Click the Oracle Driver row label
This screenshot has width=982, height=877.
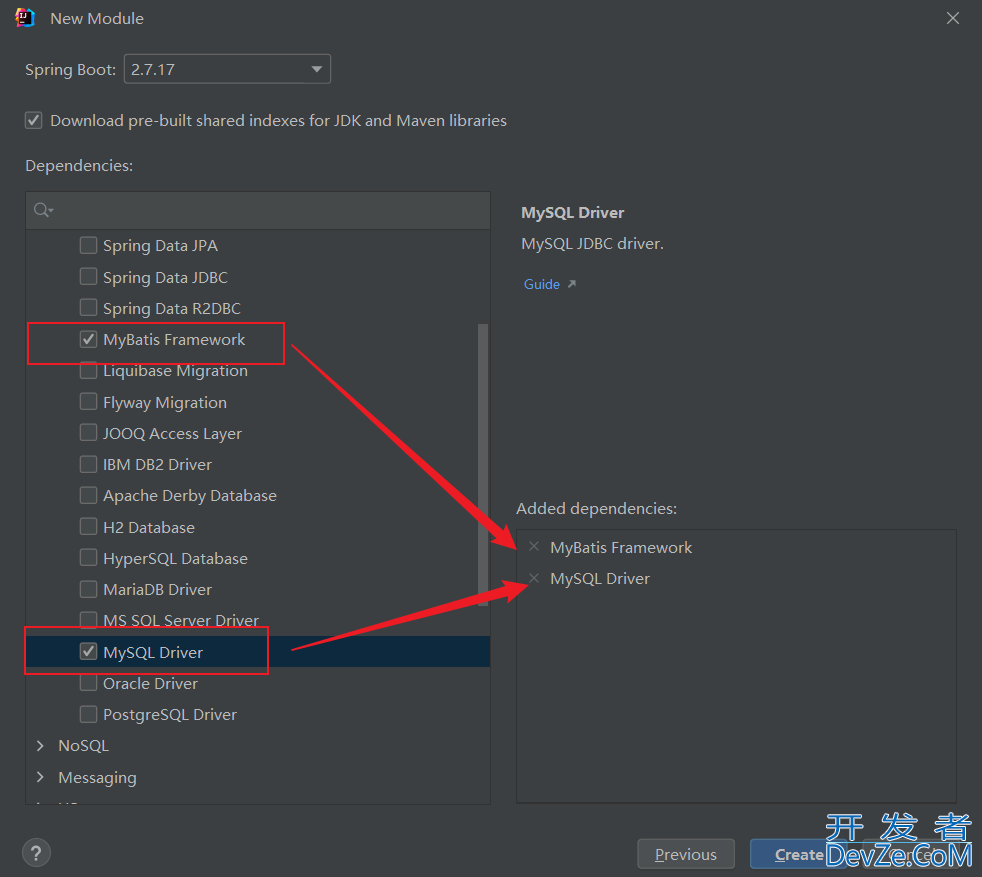coord(150,683)
